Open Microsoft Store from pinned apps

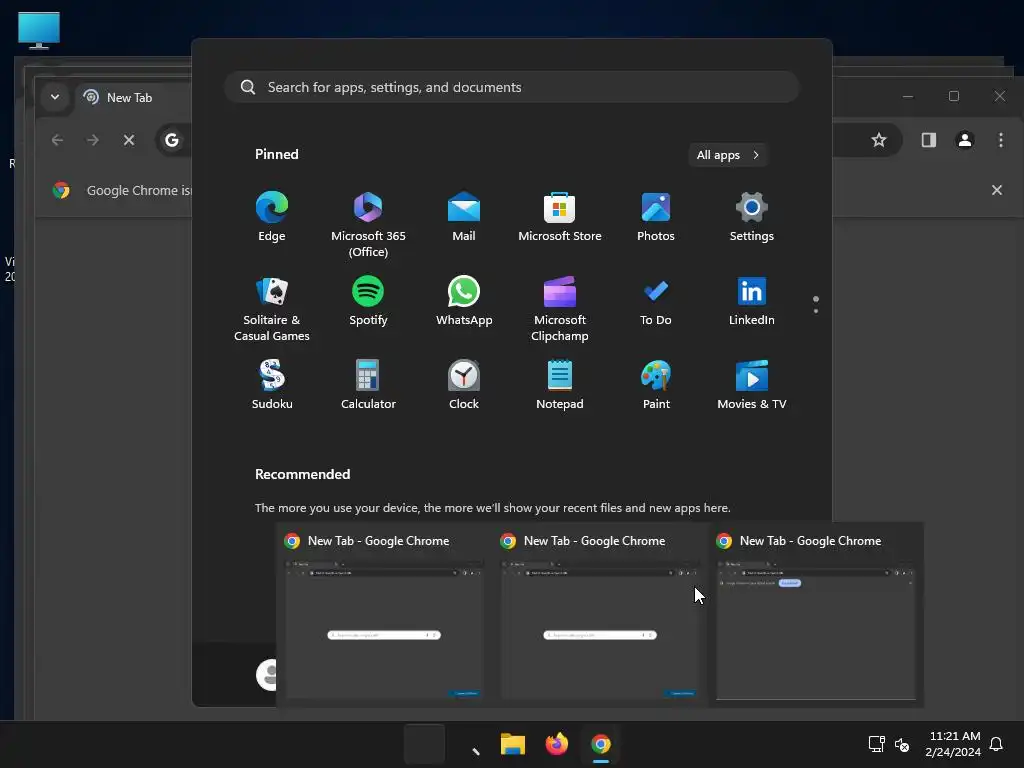click(x=560, y=217)
